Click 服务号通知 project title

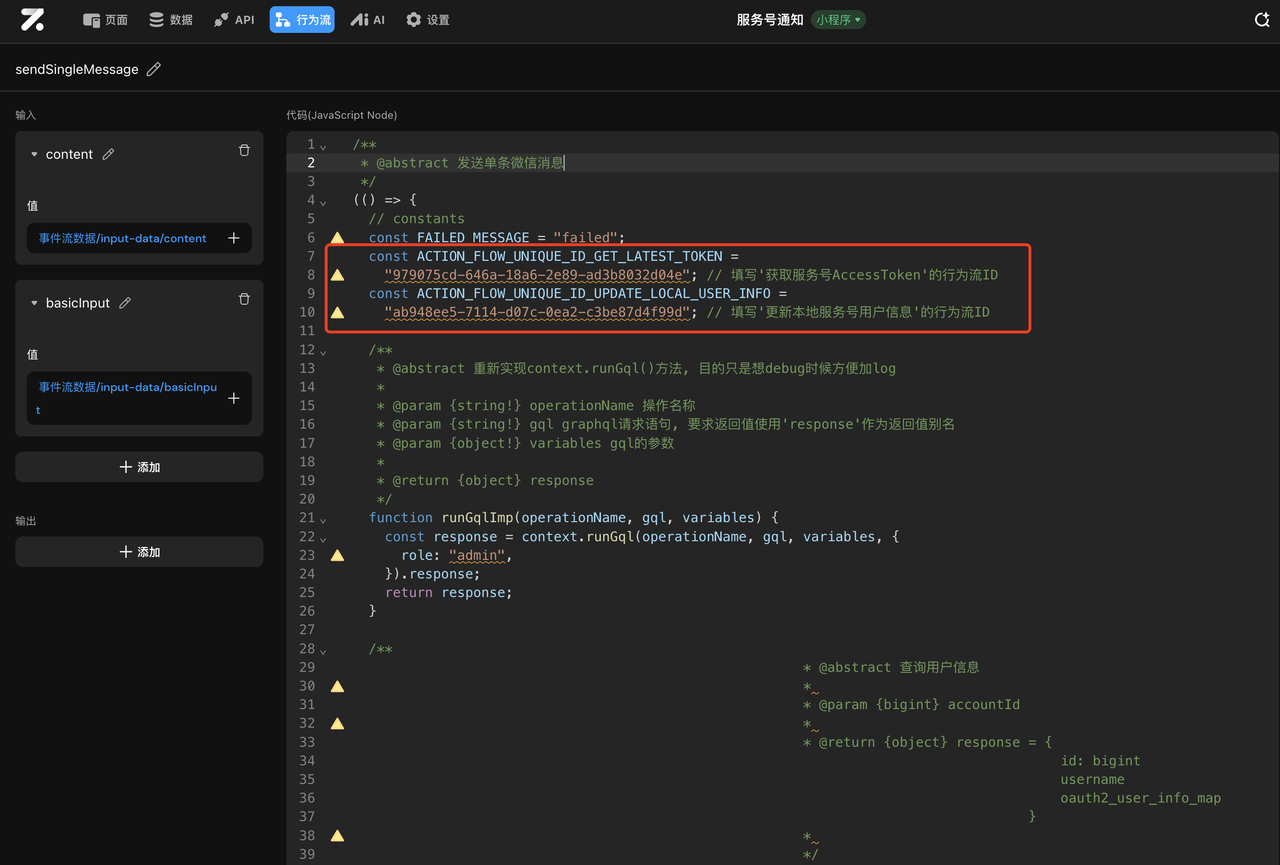[770, 20]
